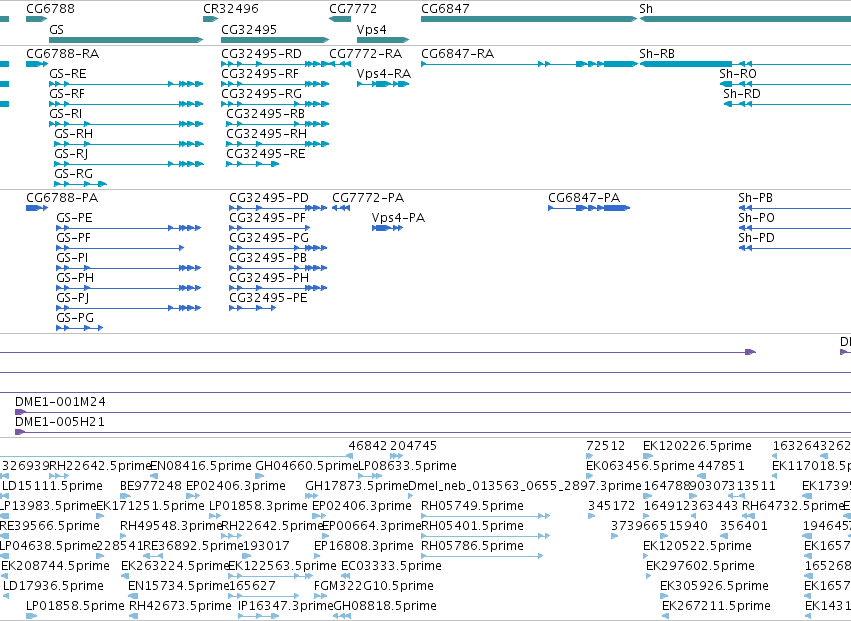Click the GS-PI protein label
Image resolution: width=851 pixels, height=621 pixels.
(72, 258)
